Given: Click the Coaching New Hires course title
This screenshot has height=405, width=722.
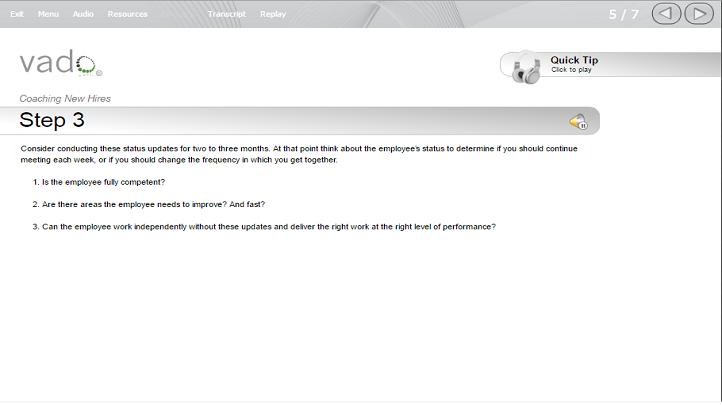Looking at the screenshot, I should click(65, 98).
